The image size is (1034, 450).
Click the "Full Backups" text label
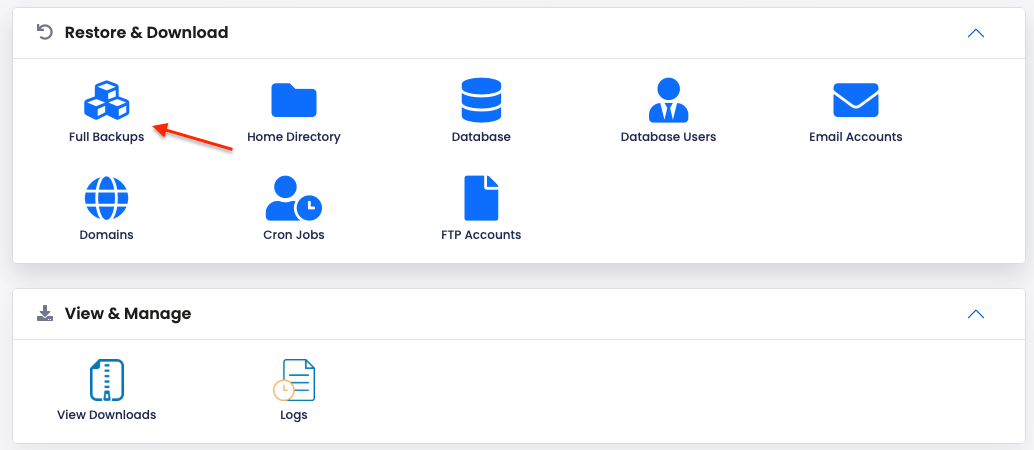(x=106, y=137)
